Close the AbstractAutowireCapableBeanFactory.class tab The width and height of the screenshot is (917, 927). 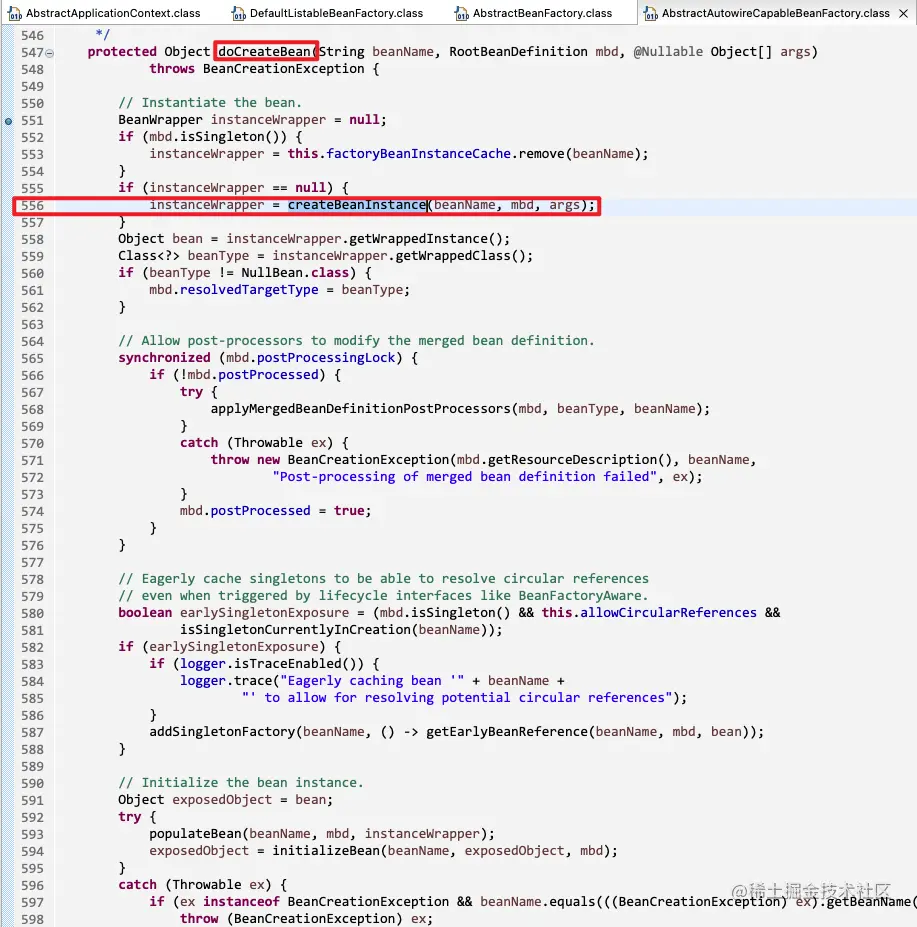coord(903,14)
